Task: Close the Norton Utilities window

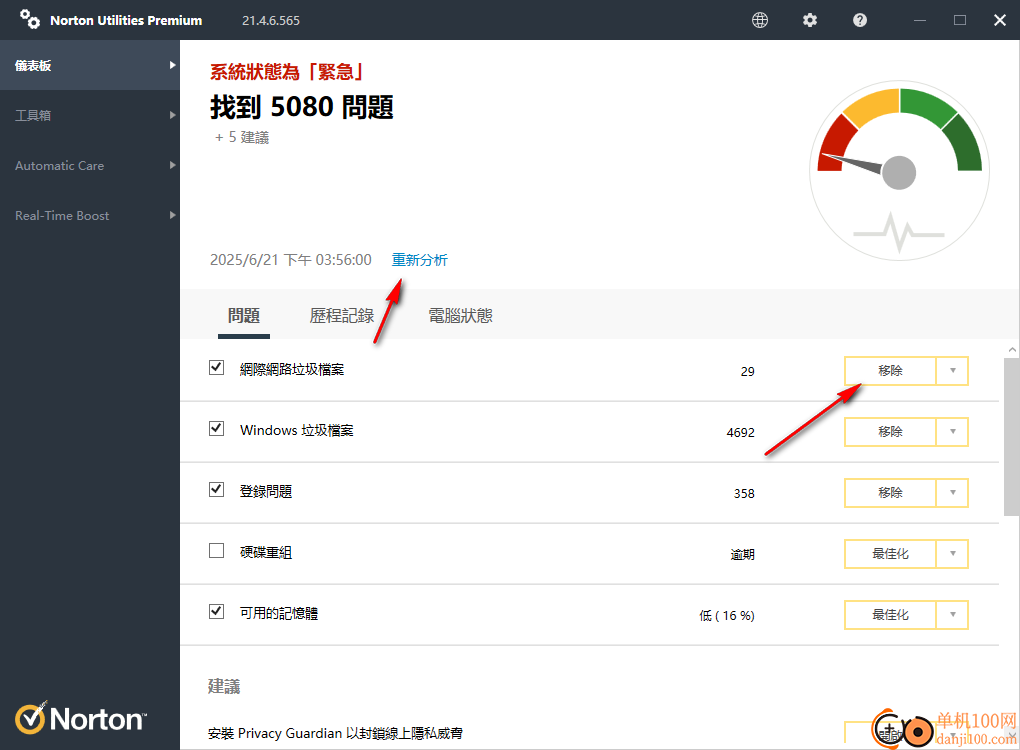Action: [x=1000, y=20]
